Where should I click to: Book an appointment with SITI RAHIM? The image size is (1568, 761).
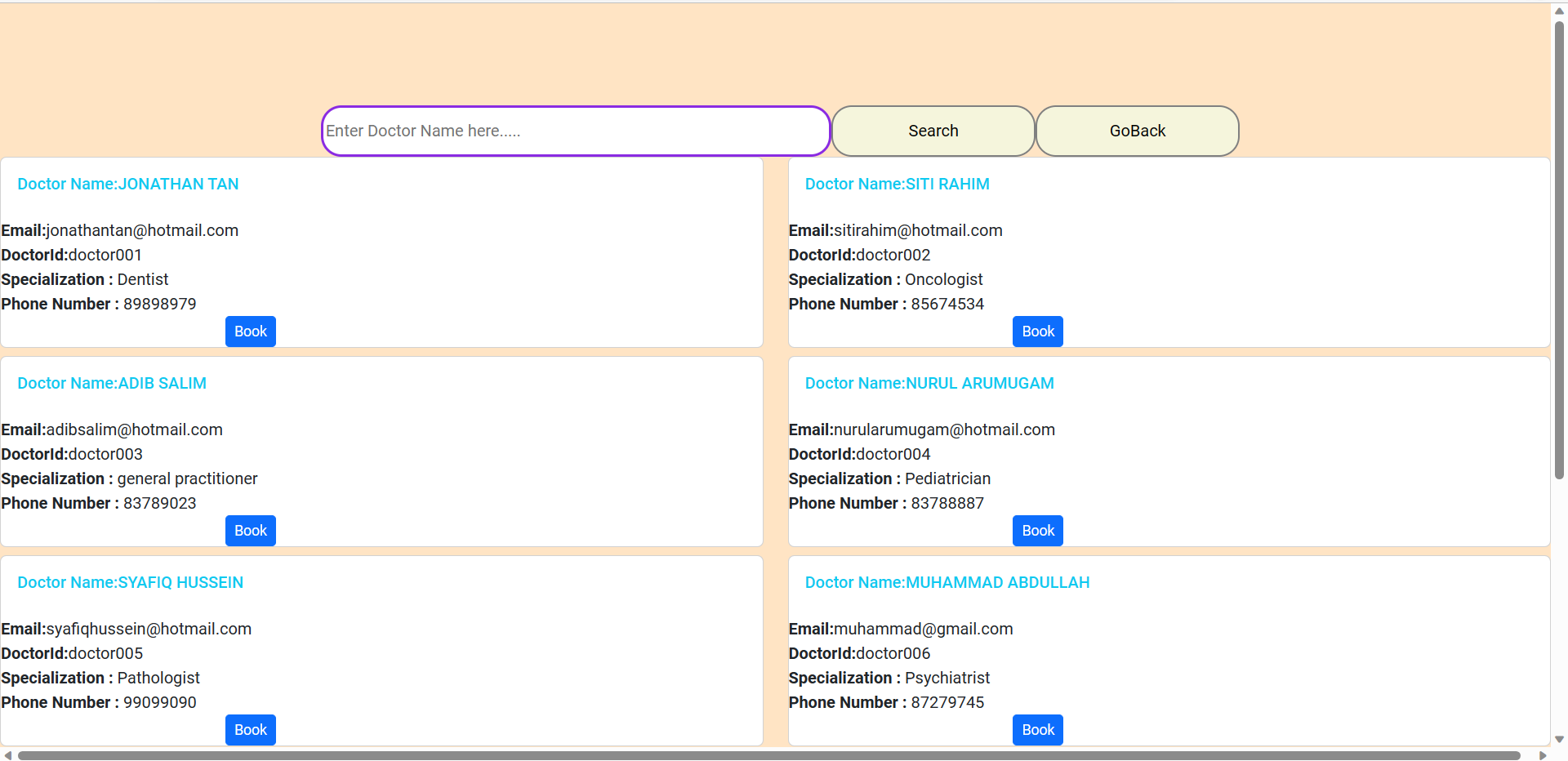pyautogui.click(x=1037, y=331)
